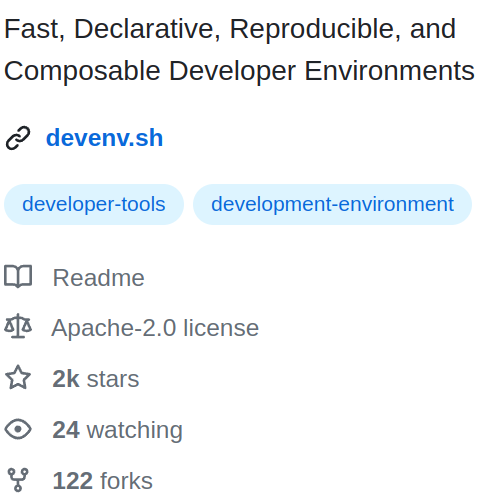Click the book icon next to Readme

click(18, 276)
